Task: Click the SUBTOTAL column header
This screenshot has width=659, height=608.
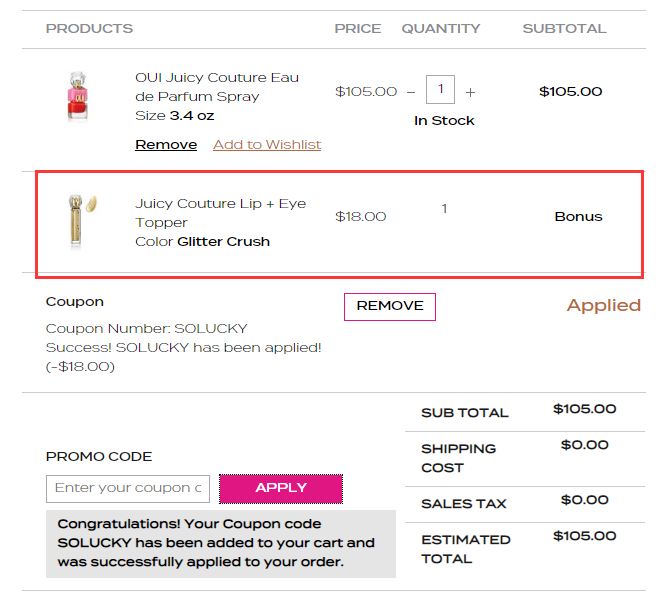Action: coord(564,29)
